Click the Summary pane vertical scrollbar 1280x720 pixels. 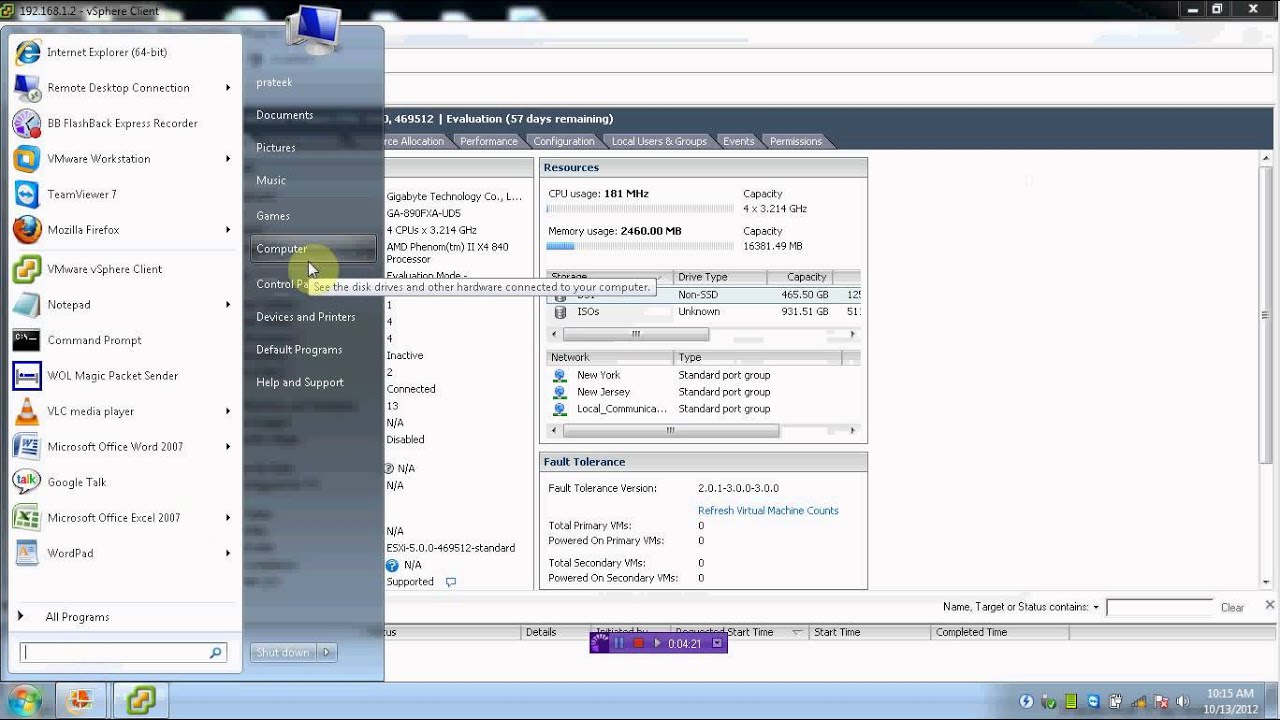coord(1266,315)
